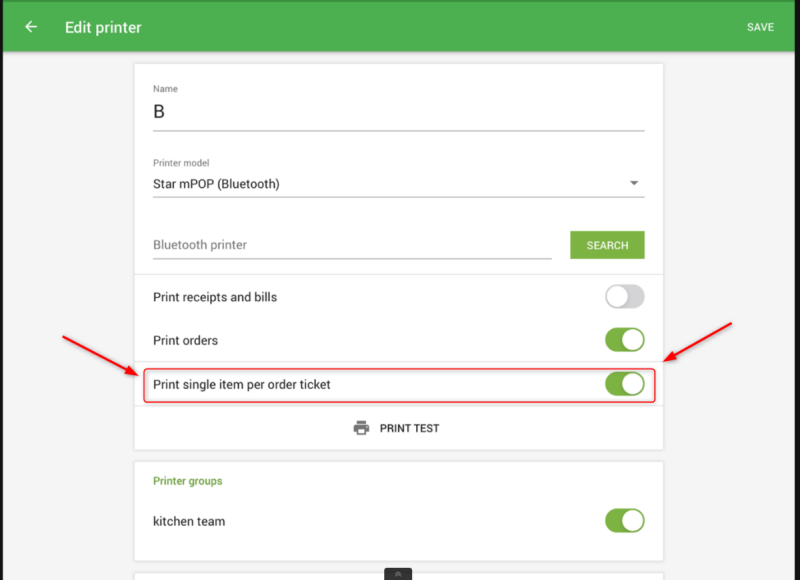Turn off the Print orders switch

624,340
